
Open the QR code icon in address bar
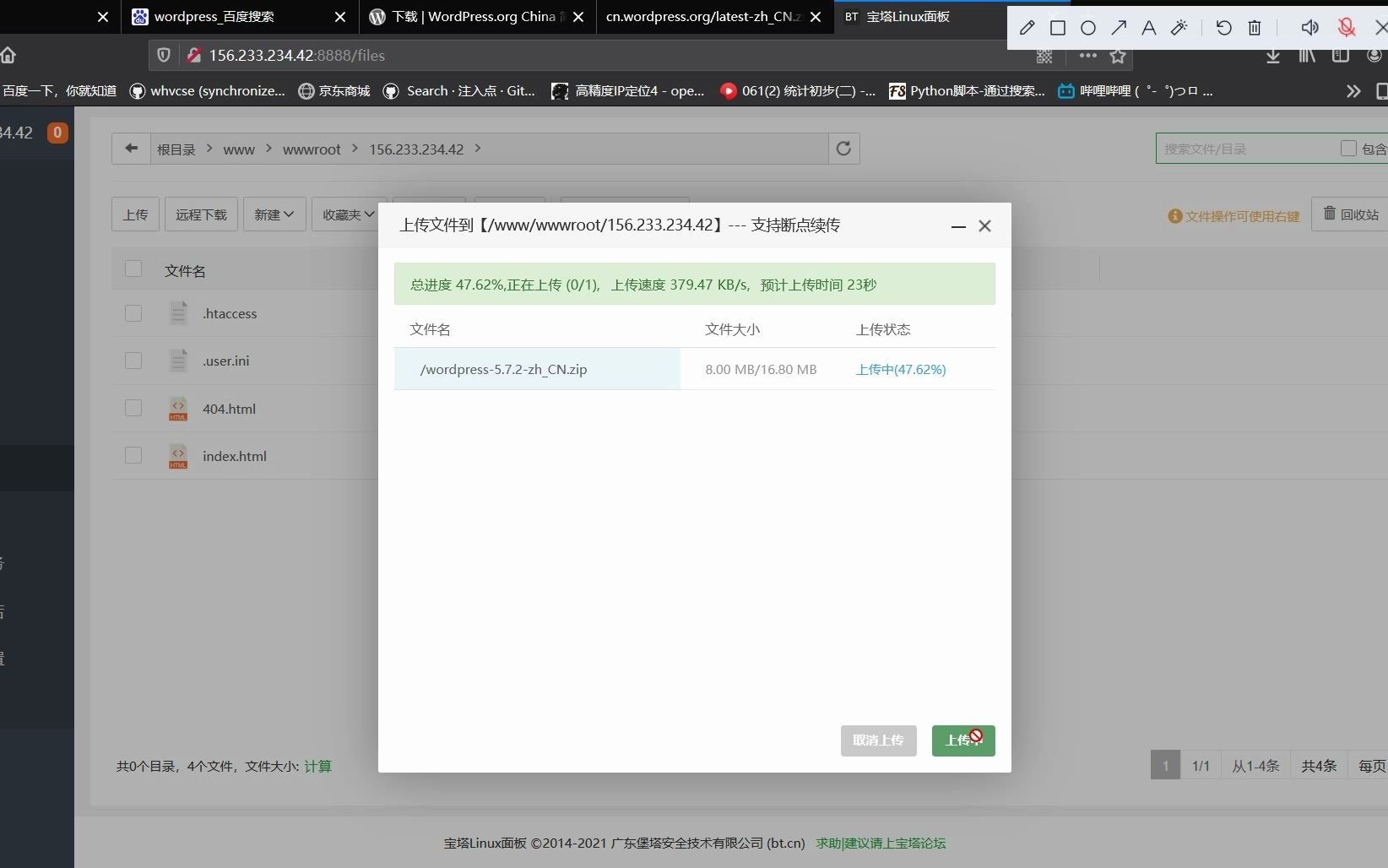coord(1044,56)
